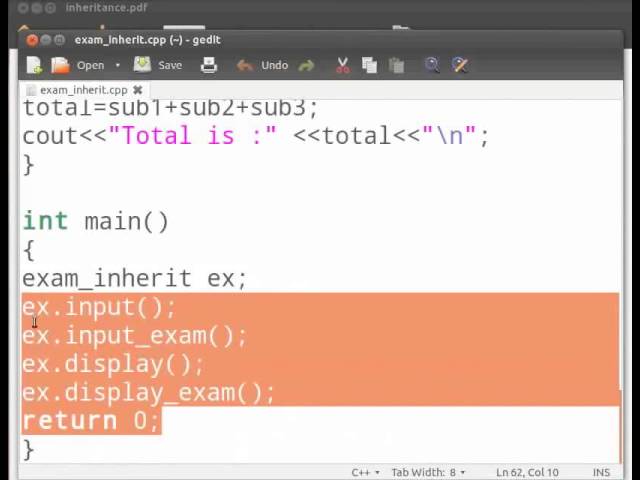Click the Redo arrow icon
640x480 pixels.
306,65
